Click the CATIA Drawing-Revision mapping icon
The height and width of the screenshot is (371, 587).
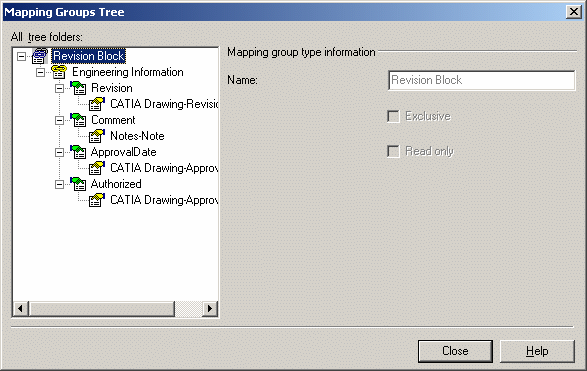pos(97,104)
